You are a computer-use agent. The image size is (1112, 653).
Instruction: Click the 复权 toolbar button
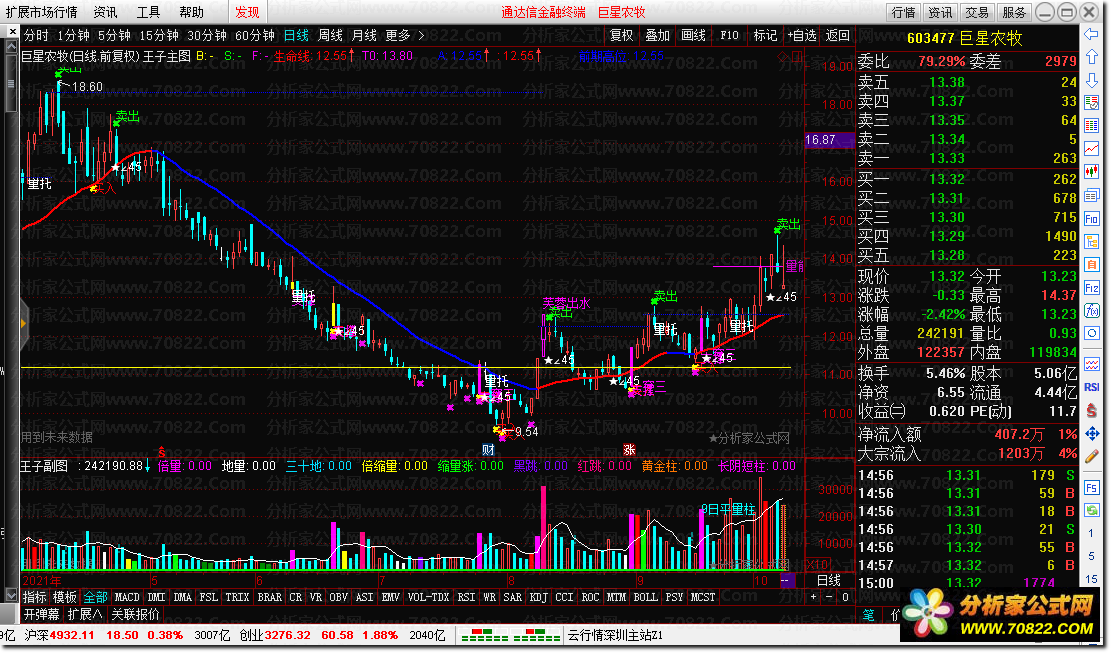621,35
